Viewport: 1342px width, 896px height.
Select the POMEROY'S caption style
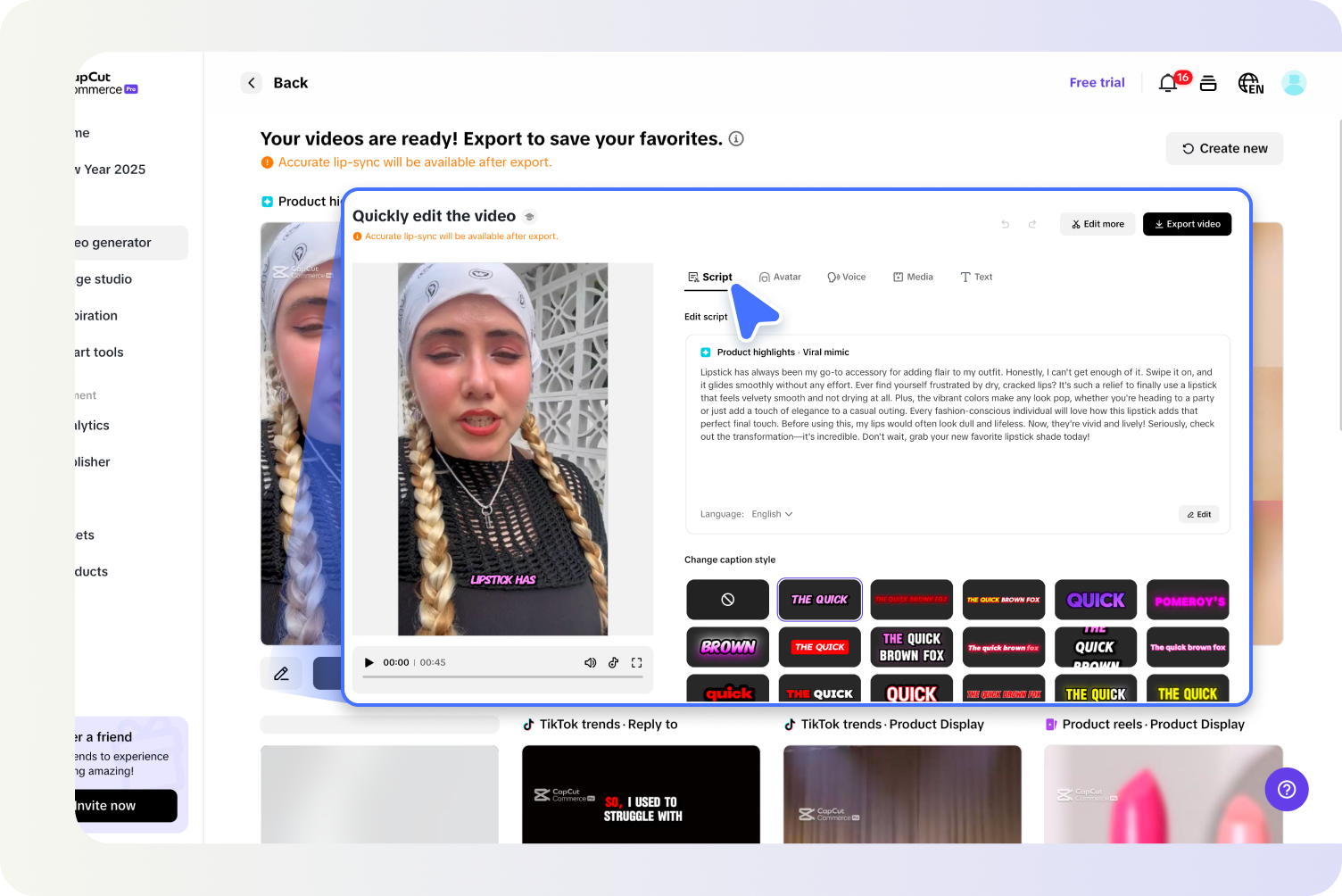1188,599
